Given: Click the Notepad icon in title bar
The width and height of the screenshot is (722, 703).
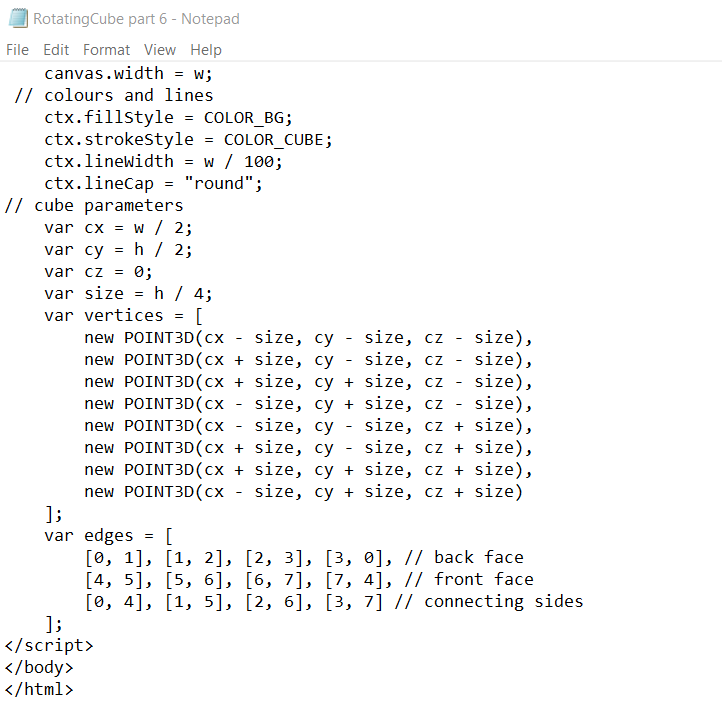Looking at the screenshot, I should 18,18.
